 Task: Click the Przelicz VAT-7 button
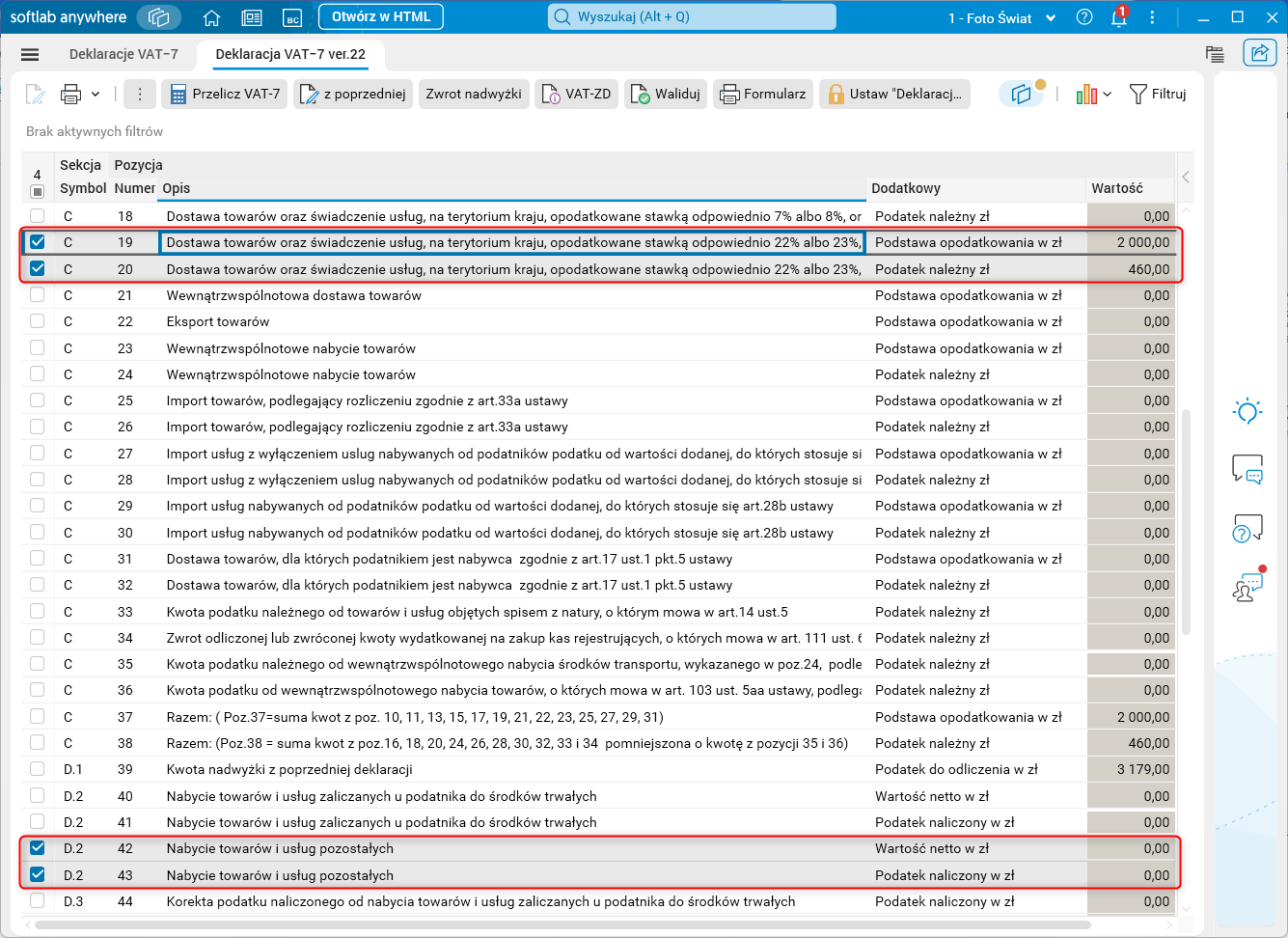point(224,94)
